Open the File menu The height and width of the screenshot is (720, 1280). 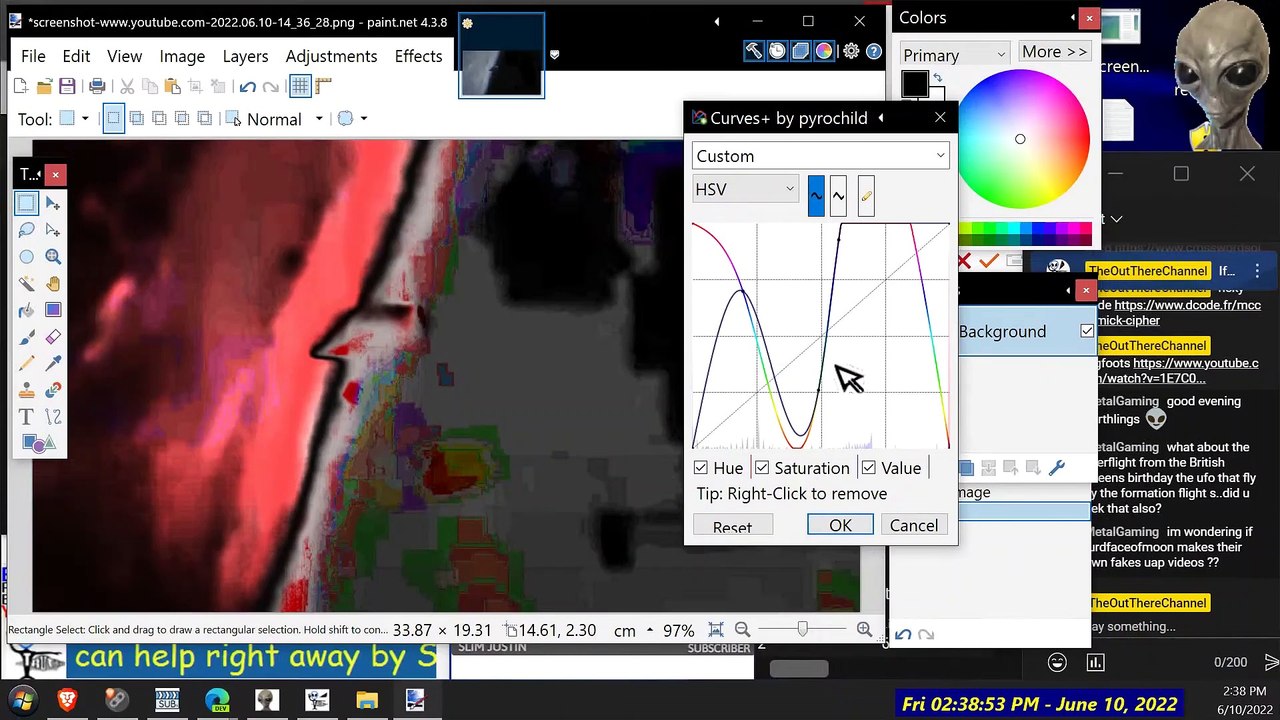coord(33,56)
